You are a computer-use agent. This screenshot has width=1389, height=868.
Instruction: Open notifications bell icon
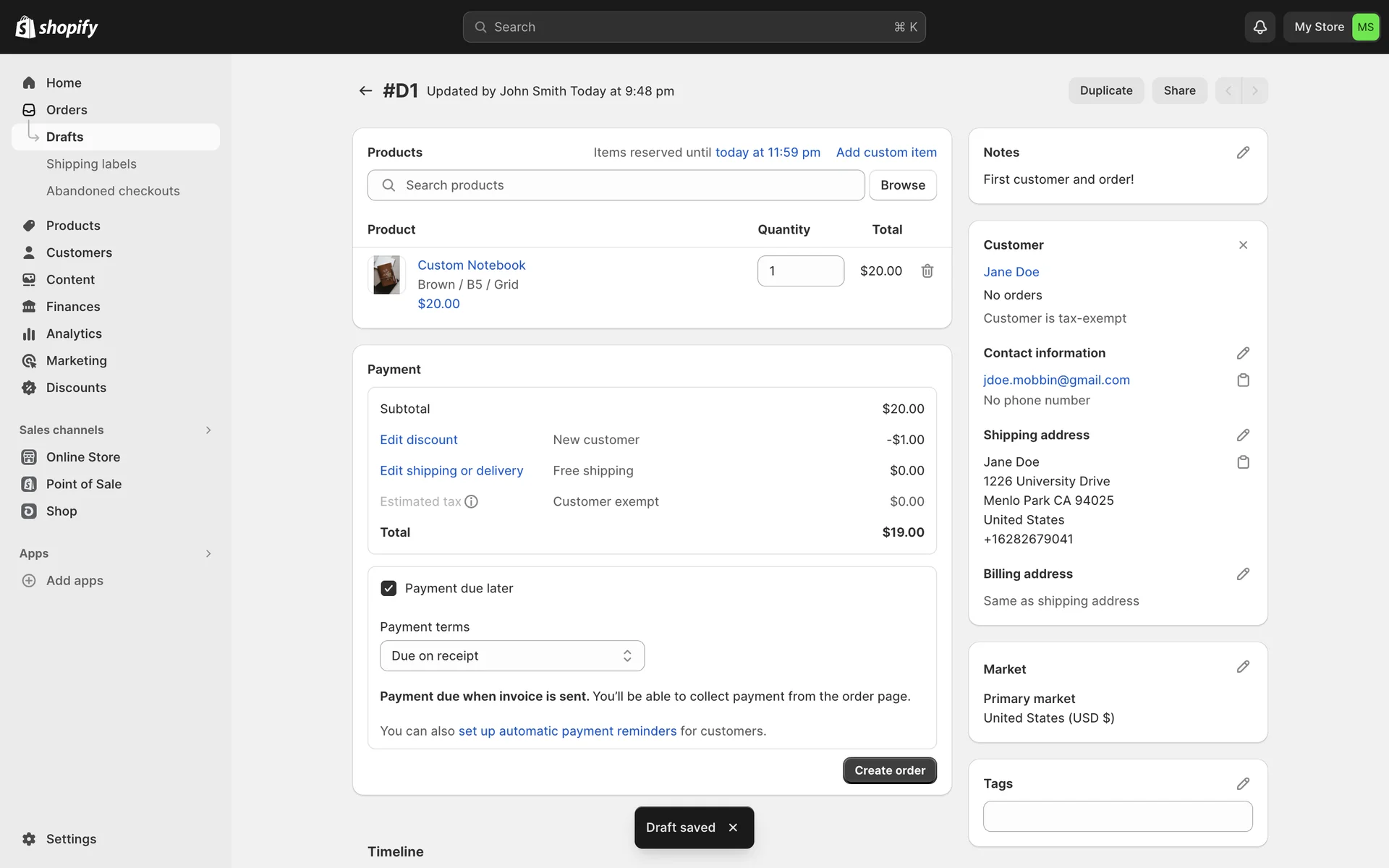(x=1260, y=27)
